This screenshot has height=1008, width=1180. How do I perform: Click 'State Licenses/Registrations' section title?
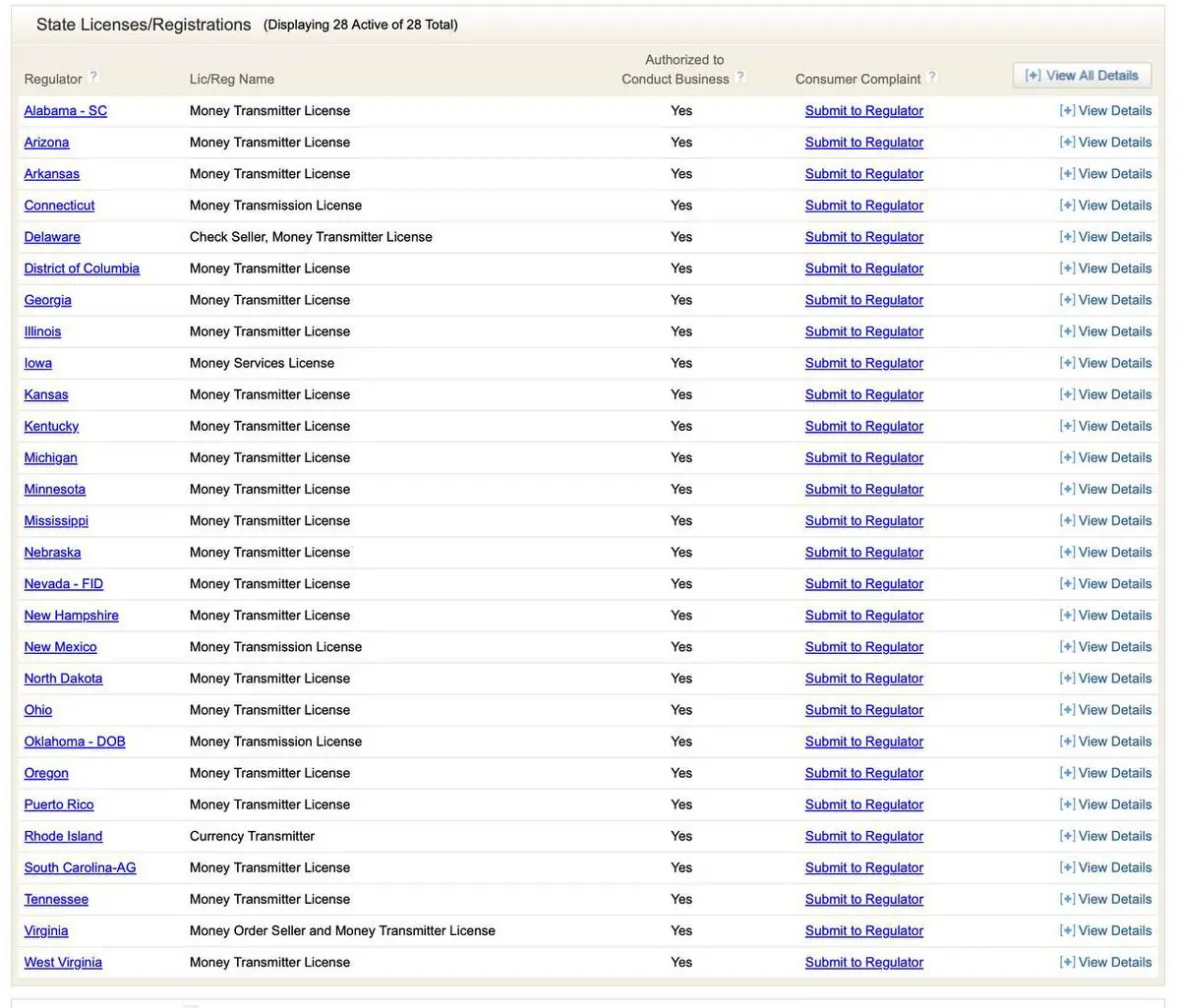(144, 25)
